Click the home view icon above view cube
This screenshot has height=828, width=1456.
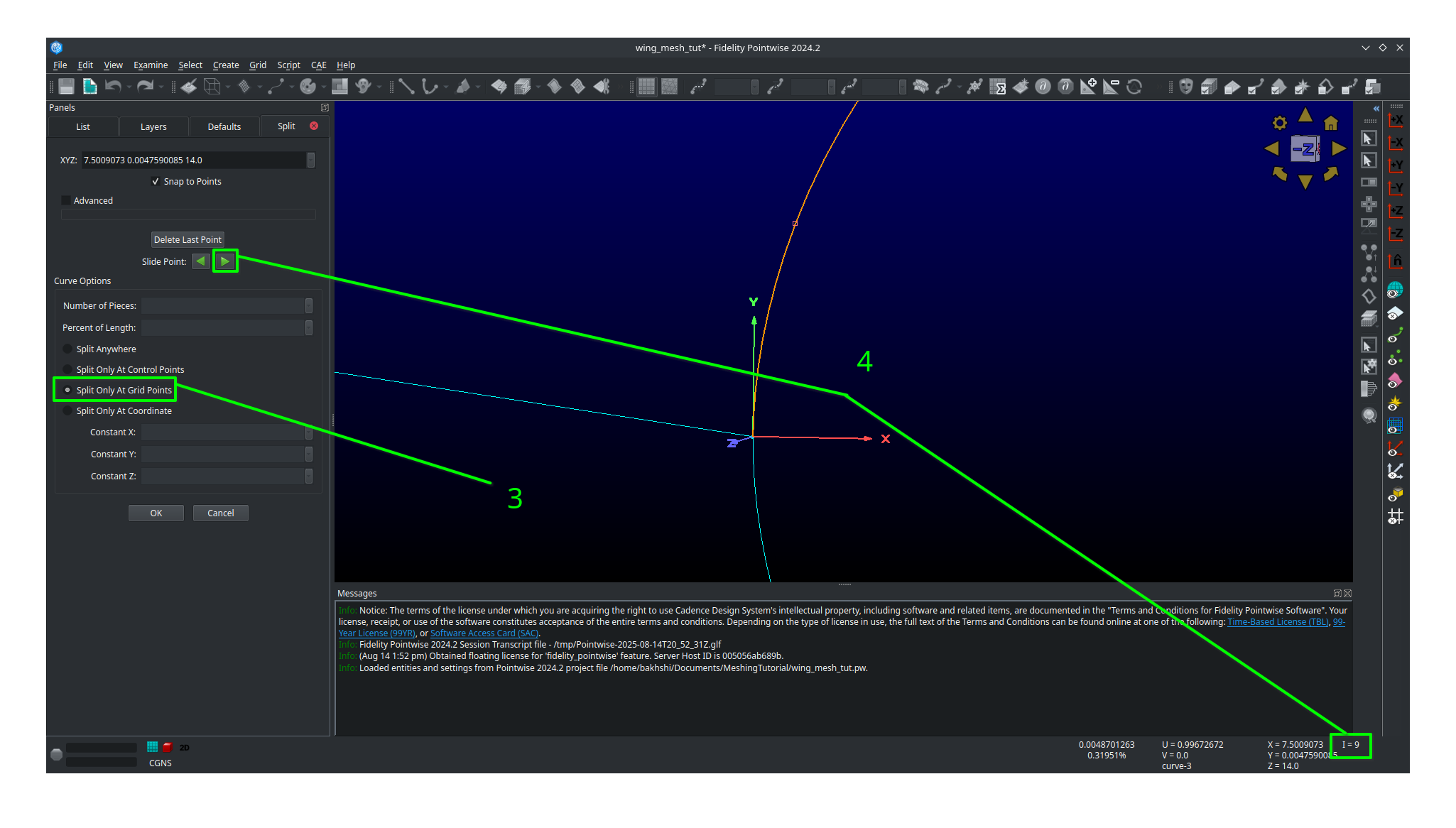(1331, 122)
